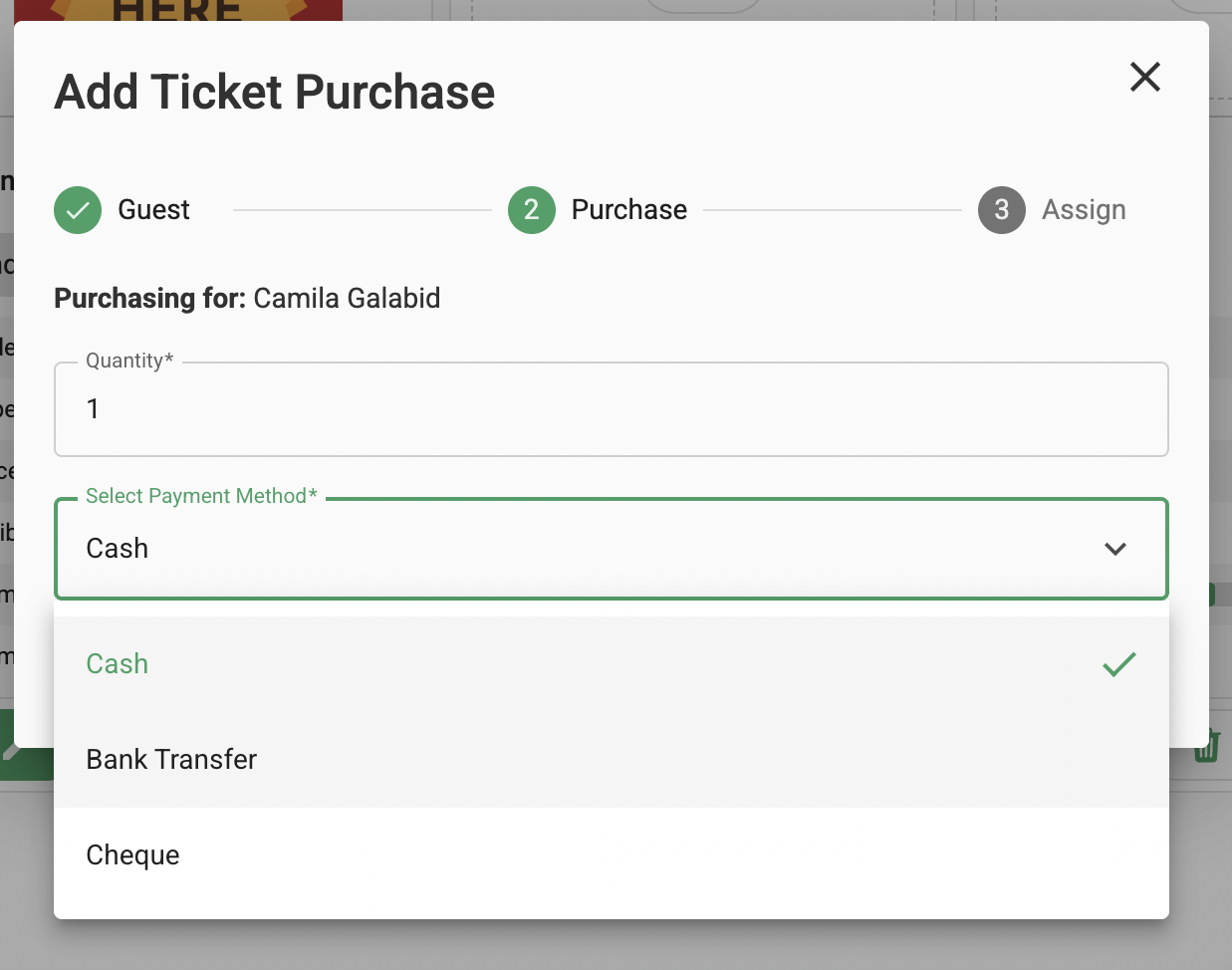Select the Purchase step label

(628, 210)
